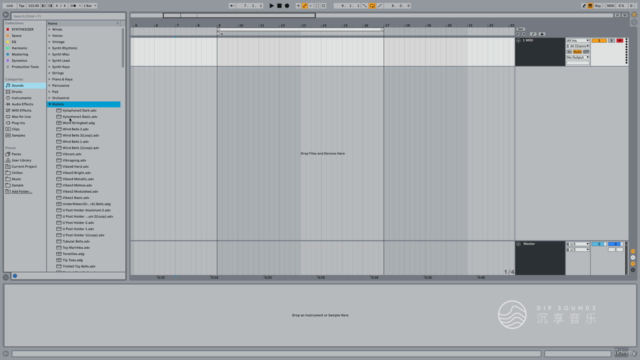Expand the Voices folder
The width and height of the screenshot is (640, 360).
tap(49, 36)
